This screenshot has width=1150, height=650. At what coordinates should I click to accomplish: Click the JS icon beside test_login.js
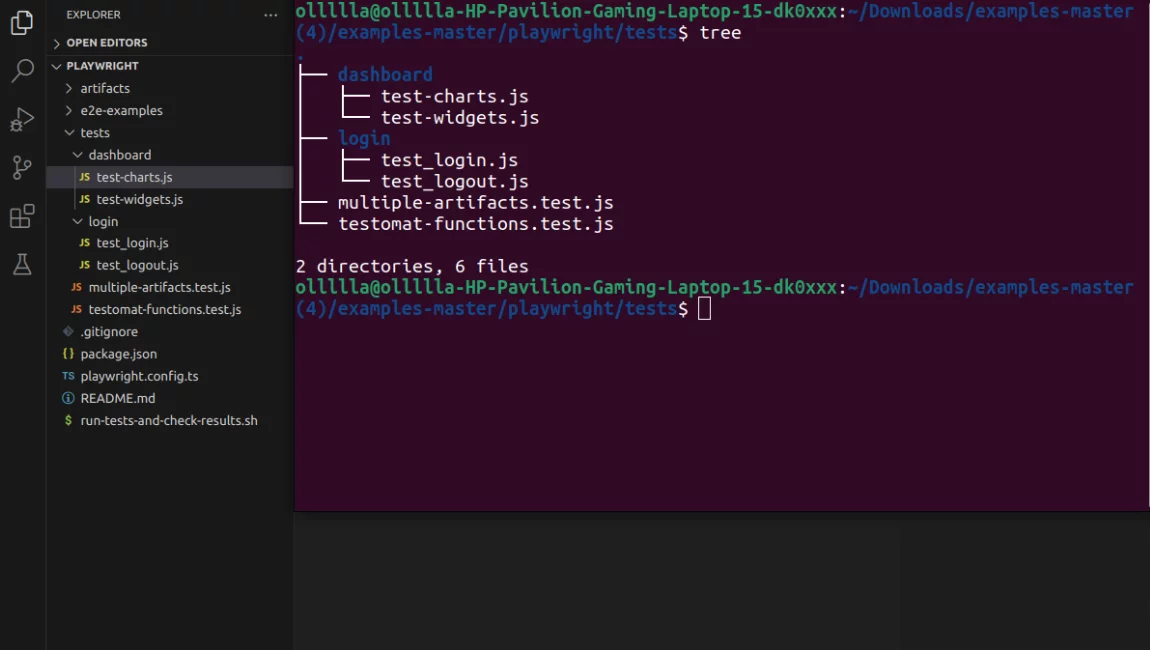point(85,243)
